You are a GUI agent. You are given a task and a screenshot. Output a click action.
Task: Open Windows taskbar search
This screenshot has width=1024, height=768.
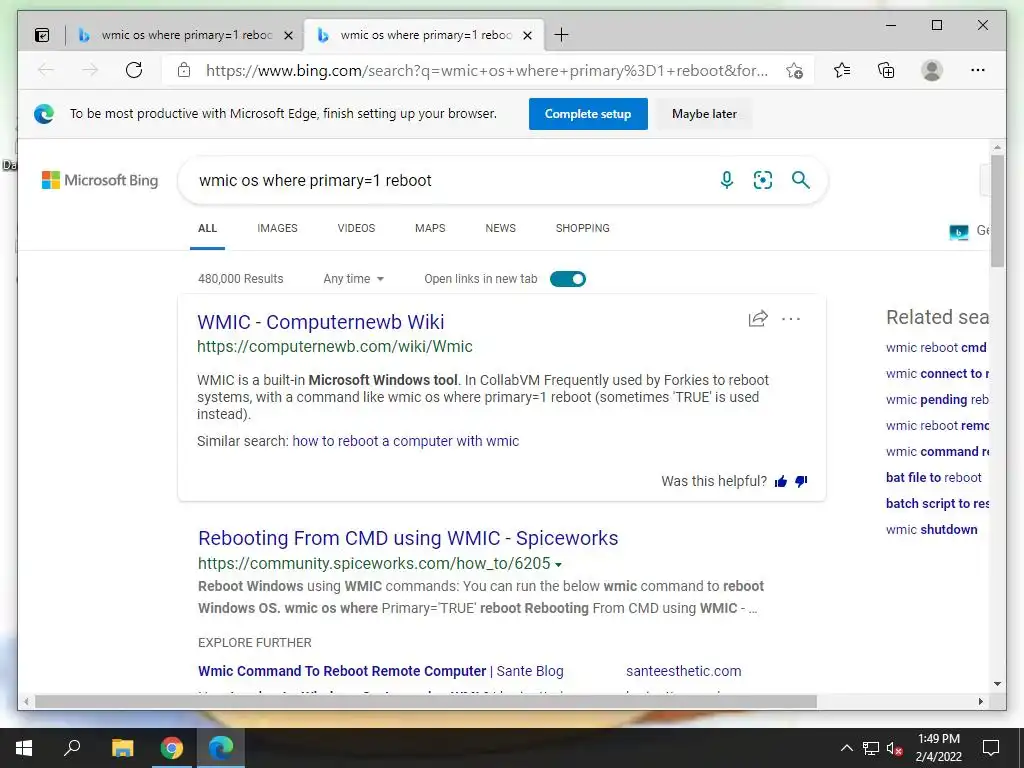[x=72, y=748]
